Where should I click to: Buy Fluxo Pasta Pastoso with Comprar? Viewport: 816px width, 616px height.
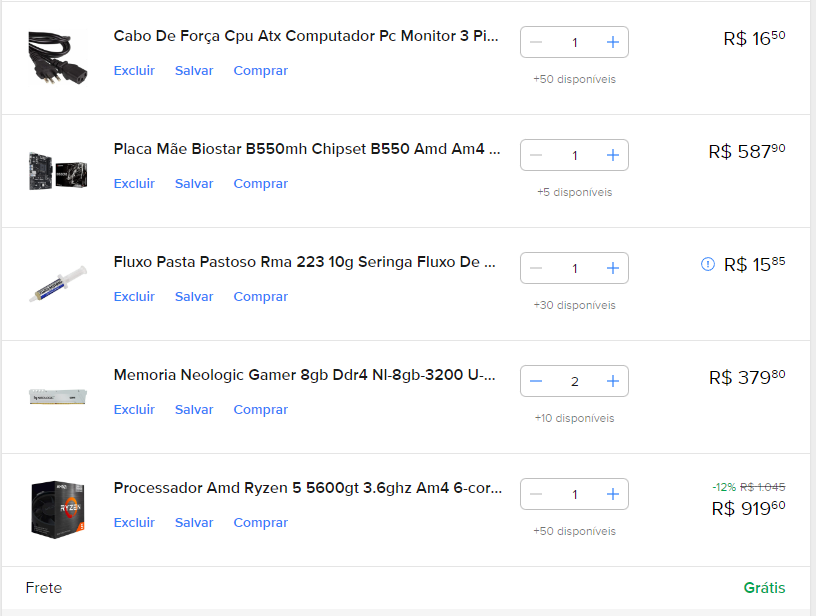coord(260,297)
